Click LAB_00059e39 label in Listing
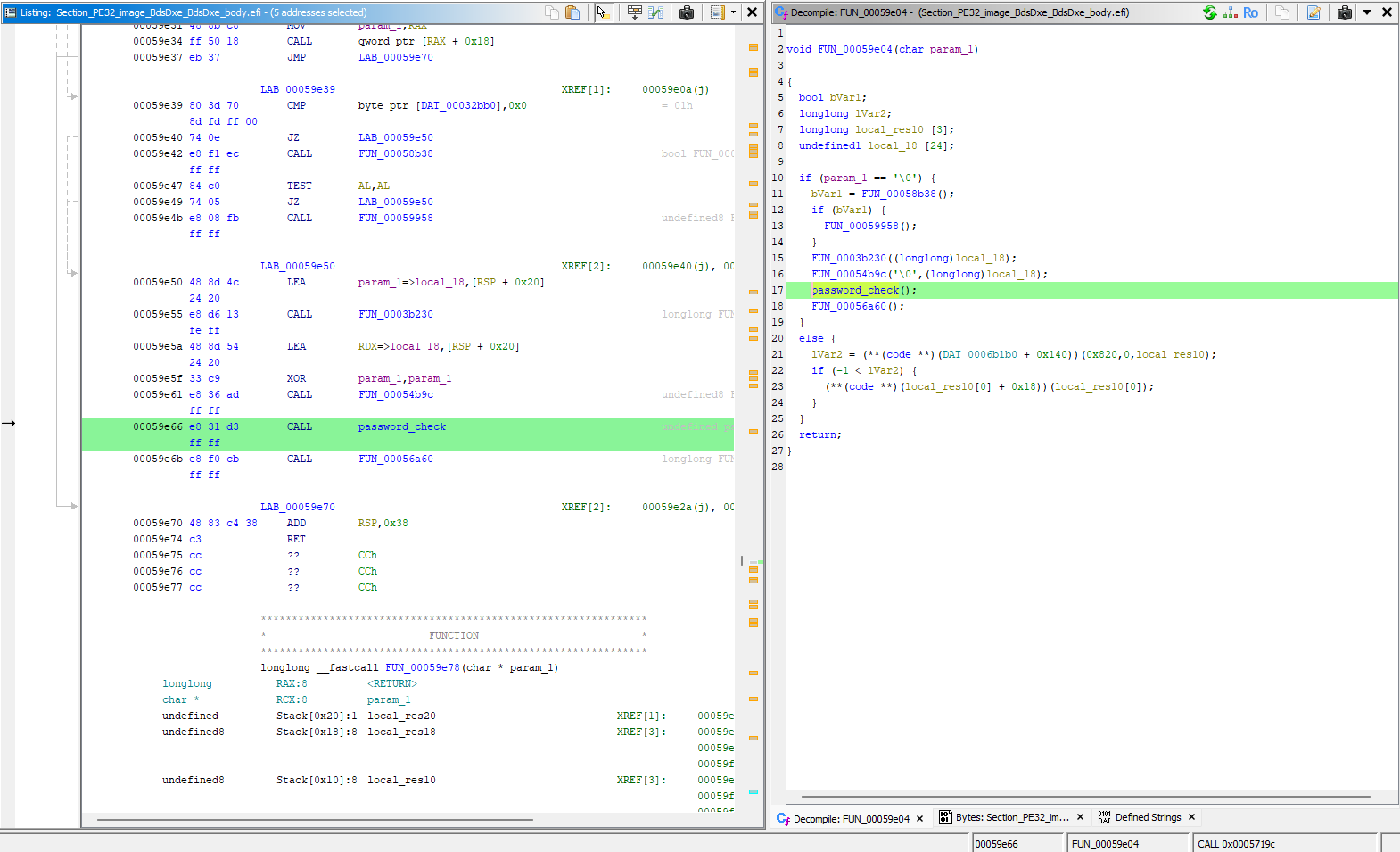This screenshot has width=1400, height=852. pos(298,89)
